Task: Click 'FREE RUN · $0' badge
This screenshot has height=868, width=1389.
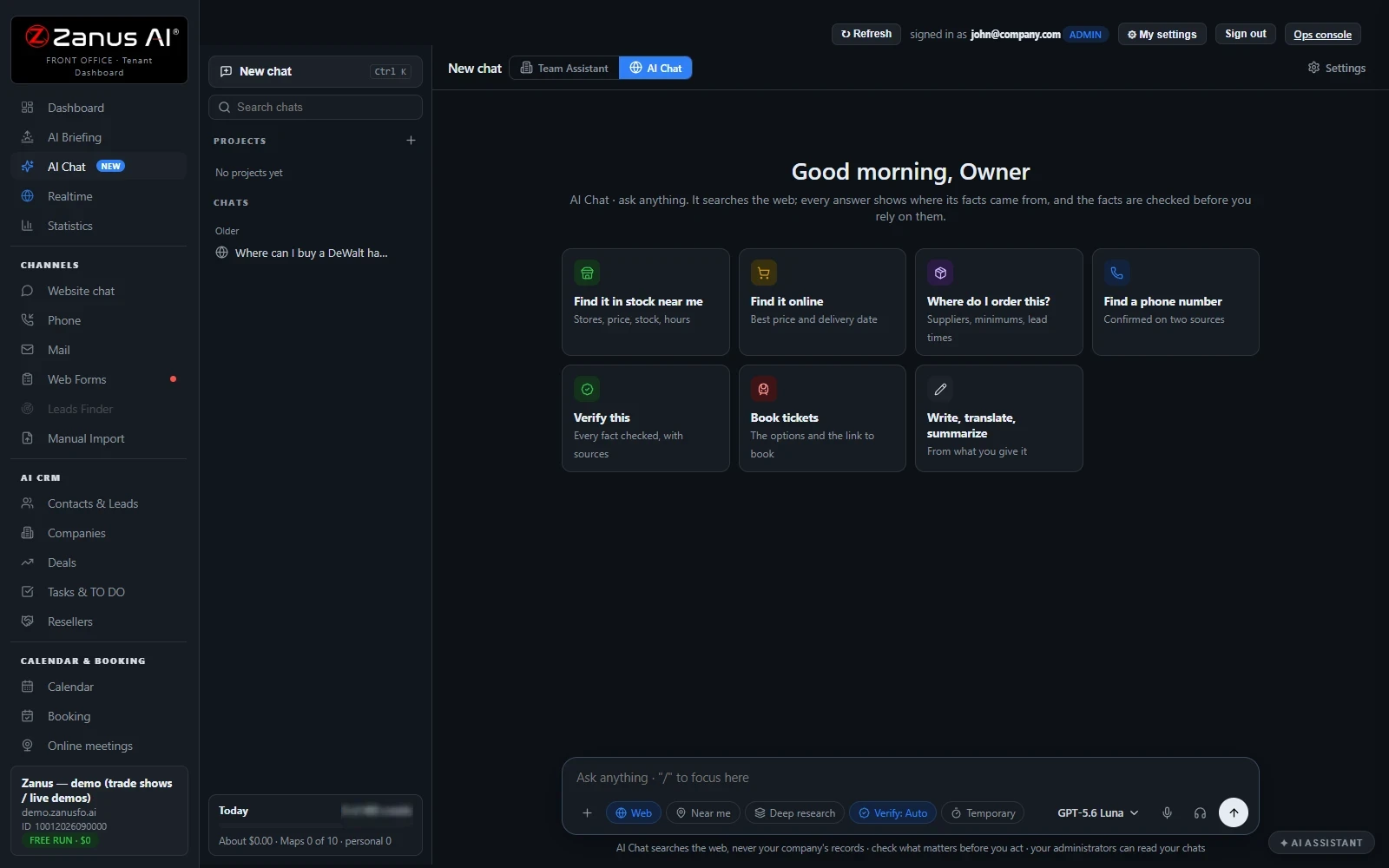Action: click(60, 840)
